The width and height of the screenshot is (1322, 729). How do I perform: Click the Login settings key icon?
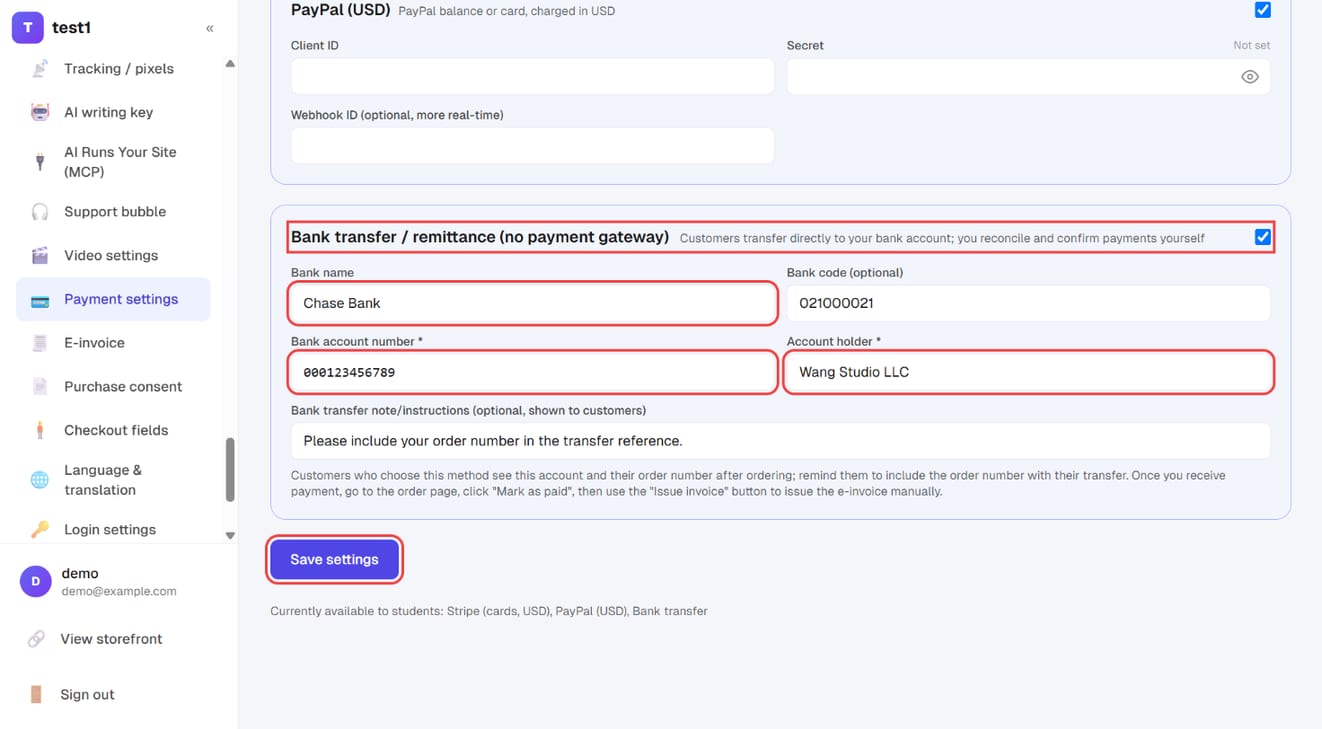40,530
